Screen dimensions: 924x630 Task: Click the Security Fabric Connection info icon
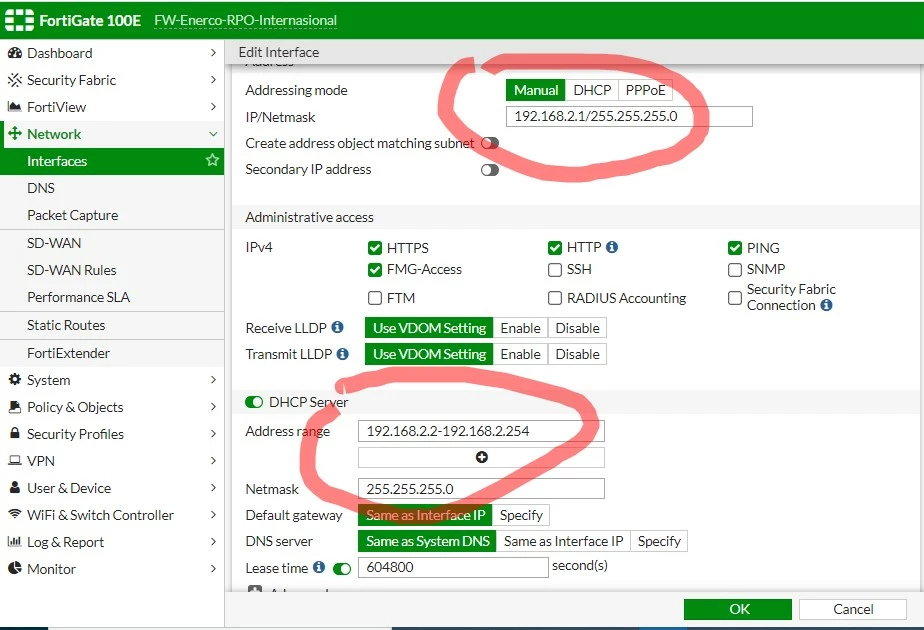tap(826, 305)
